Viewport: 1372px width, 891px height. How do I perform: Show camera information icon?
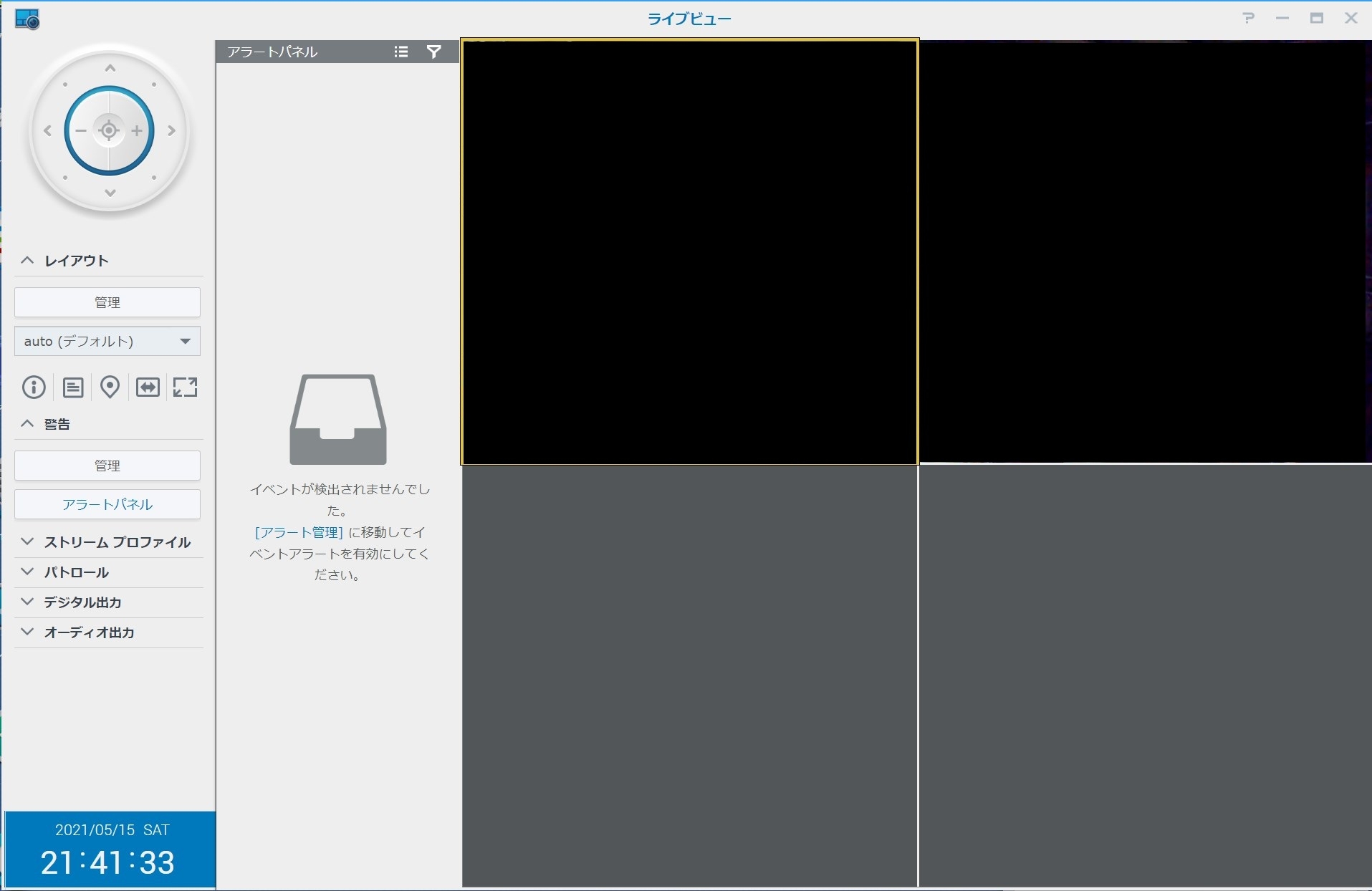click(x=34, y=387)
